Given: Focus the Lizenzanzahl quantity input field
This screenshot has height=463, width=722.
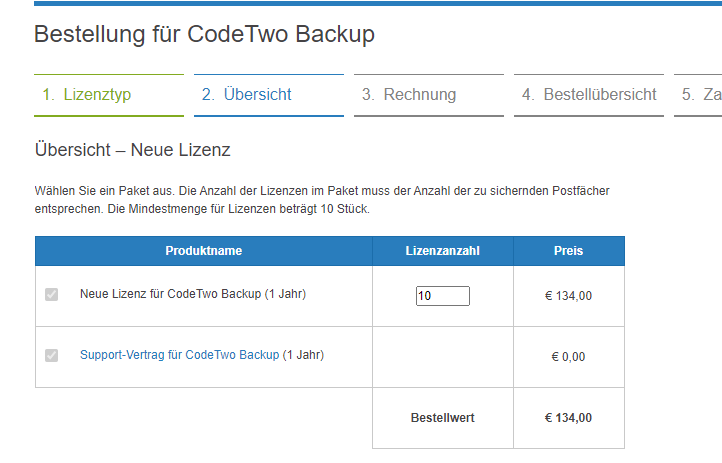Looking at the screenshot, I should [x=443, y=296].
